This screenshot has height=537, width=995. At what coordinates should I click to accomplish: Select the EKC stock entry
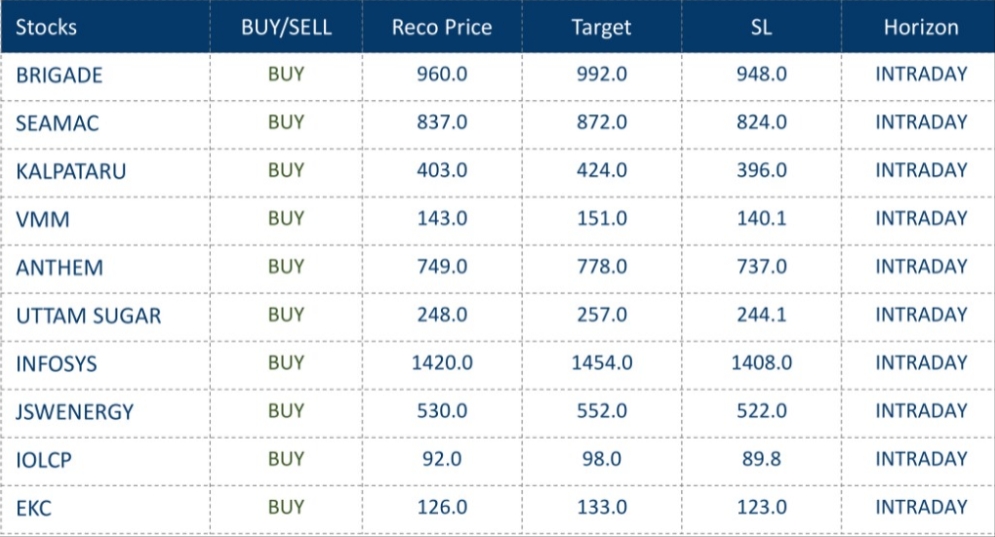(x=34, y=508)
